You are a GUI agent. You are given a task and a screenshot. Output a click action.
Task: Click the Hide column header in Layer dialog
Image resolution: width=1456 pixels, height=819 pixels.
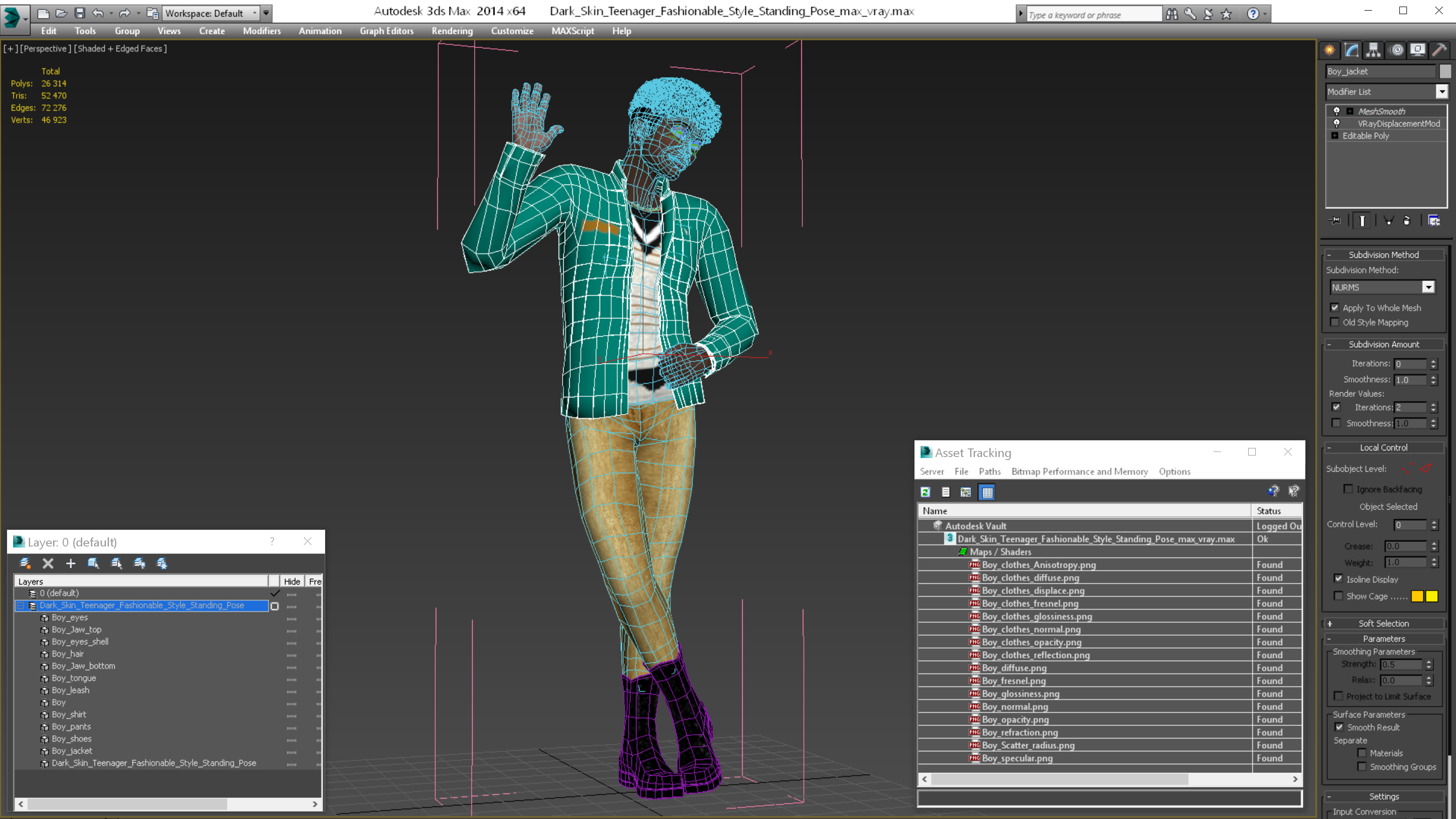tap(292, 581)
